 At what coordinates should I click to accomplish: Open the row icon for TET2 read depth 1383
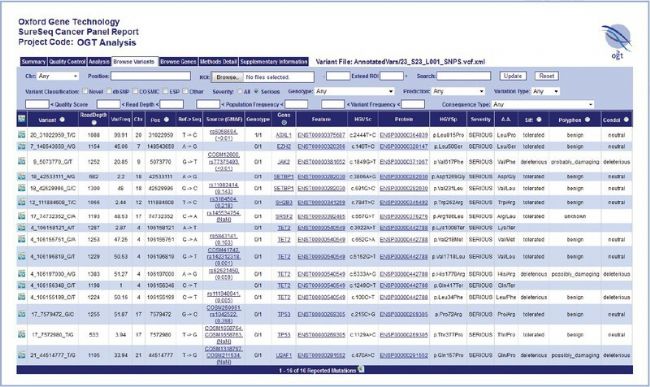(22, 273)
